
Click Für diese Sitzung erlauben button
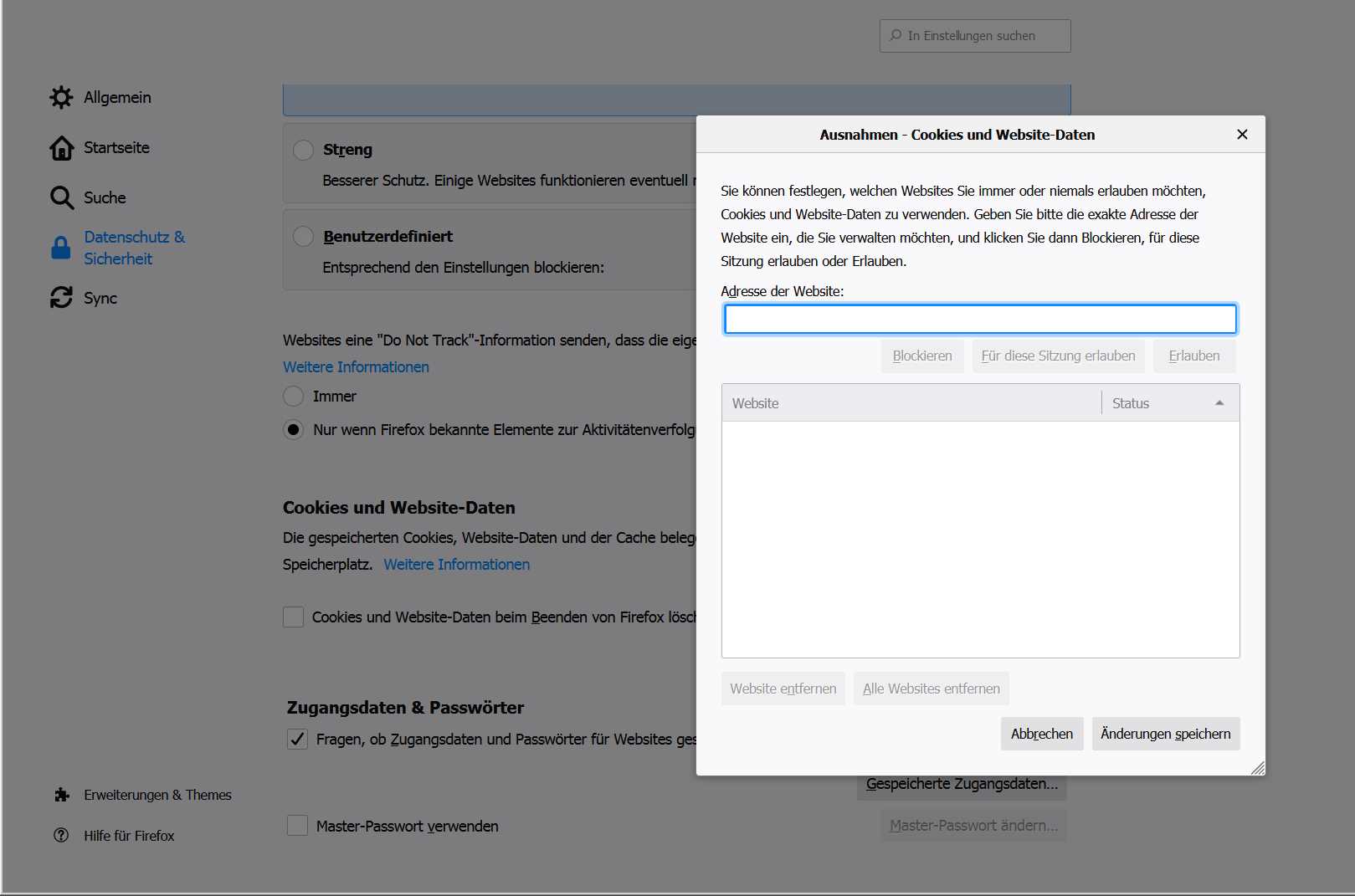(1058, 356)
